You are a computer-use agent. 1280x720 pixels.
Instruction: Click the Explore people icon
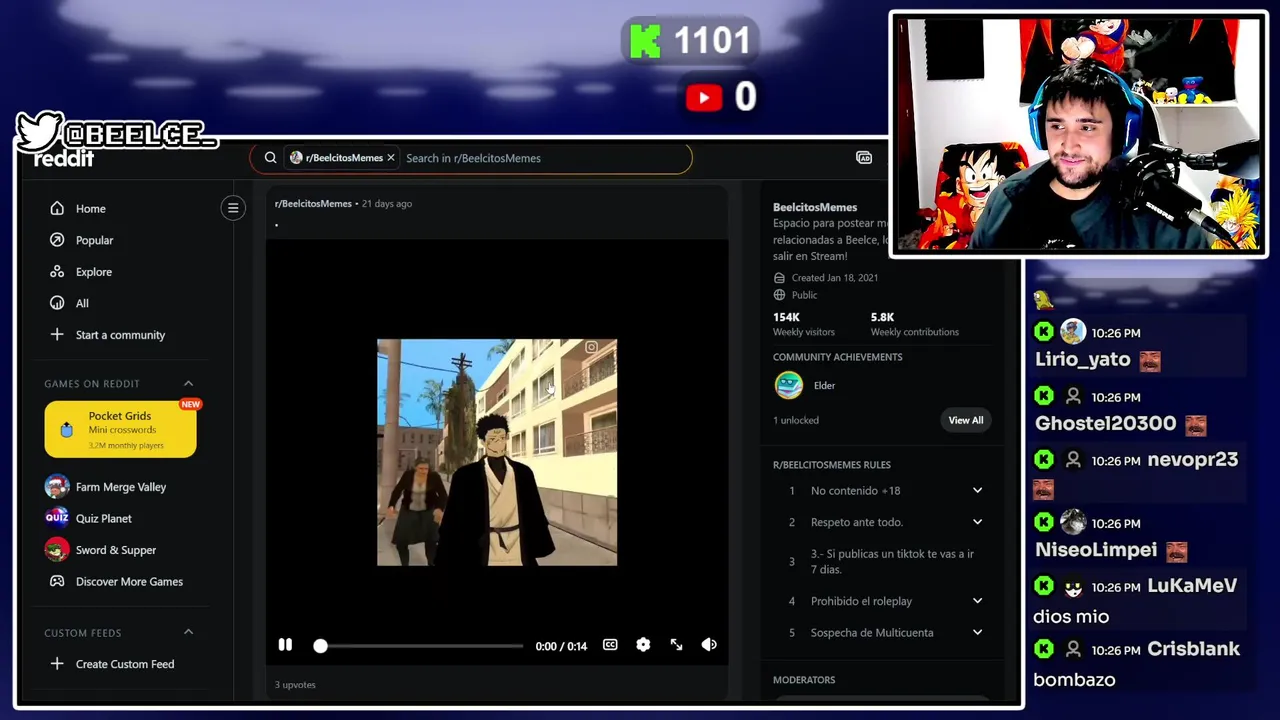click(x=57, y=272)
